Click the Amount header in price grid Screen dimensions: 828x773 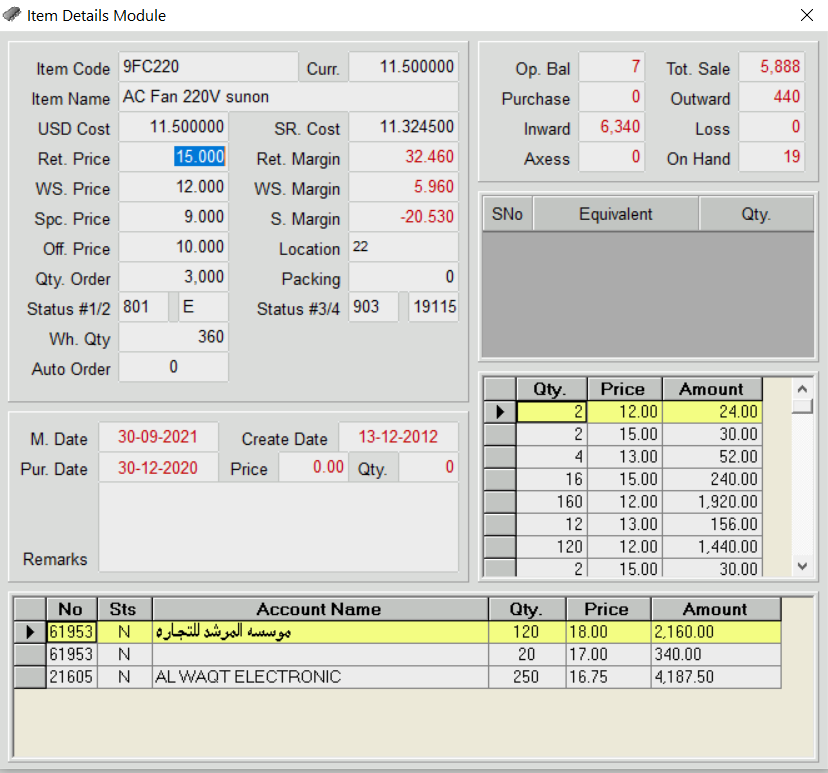tap(711, 389)
